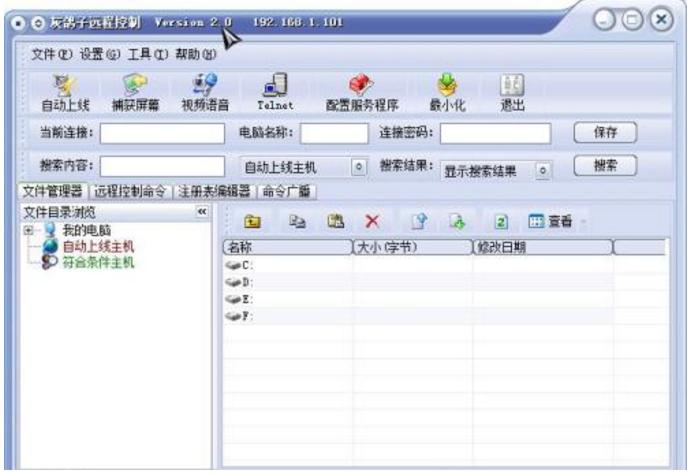
Task: Click the 自动上线 toolbar icon
Action: [x=65, y=92]
